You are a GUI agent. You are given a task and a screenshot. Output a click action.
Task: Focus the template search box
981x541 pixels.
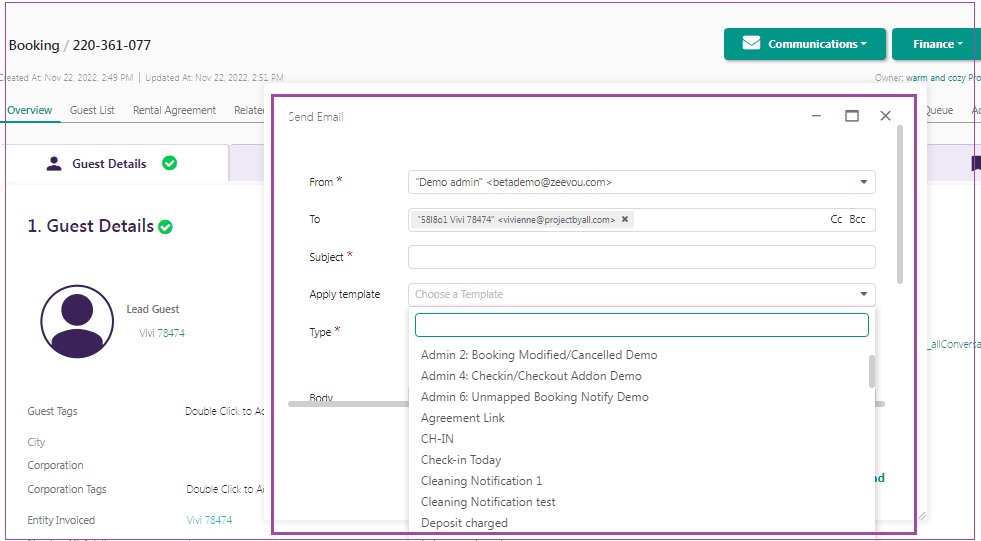pos(641,325)
